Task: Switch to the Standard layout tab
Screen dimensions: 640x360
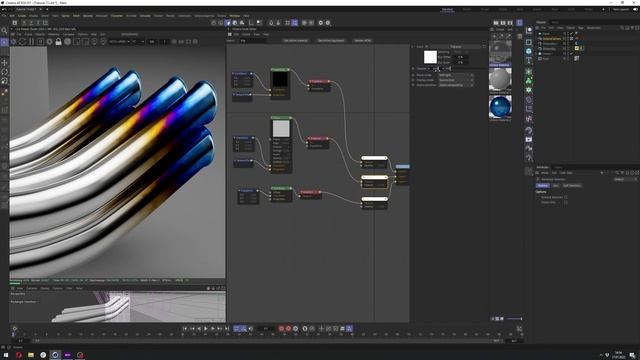Action: tap(447, 9)
